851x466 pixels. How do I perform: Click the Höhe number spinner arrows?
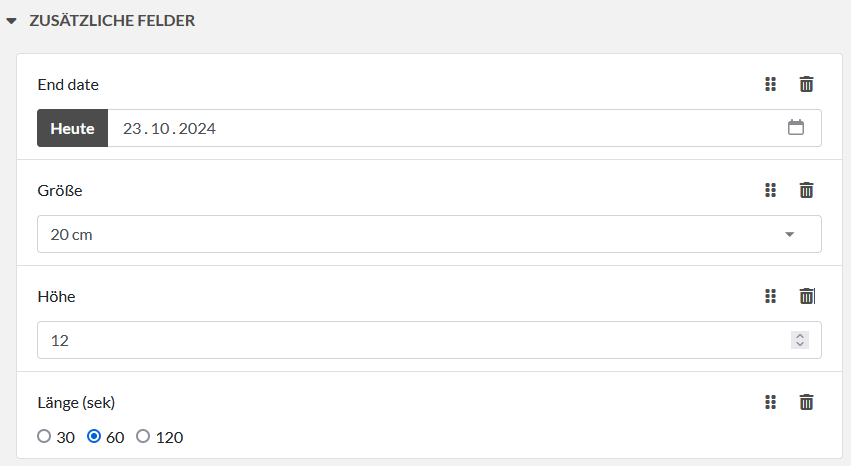coord(799,340)
